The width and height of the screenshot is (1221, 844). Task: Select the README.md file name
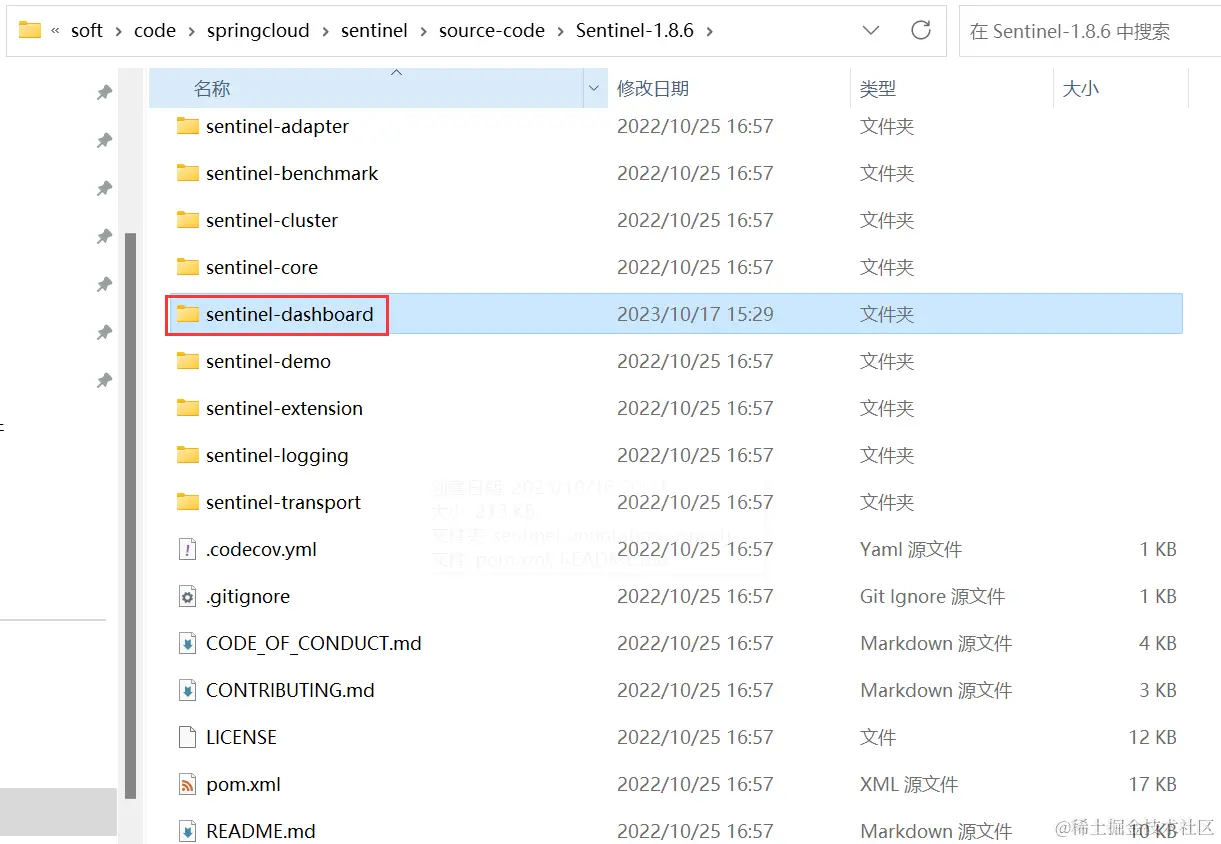pos(260,831)
